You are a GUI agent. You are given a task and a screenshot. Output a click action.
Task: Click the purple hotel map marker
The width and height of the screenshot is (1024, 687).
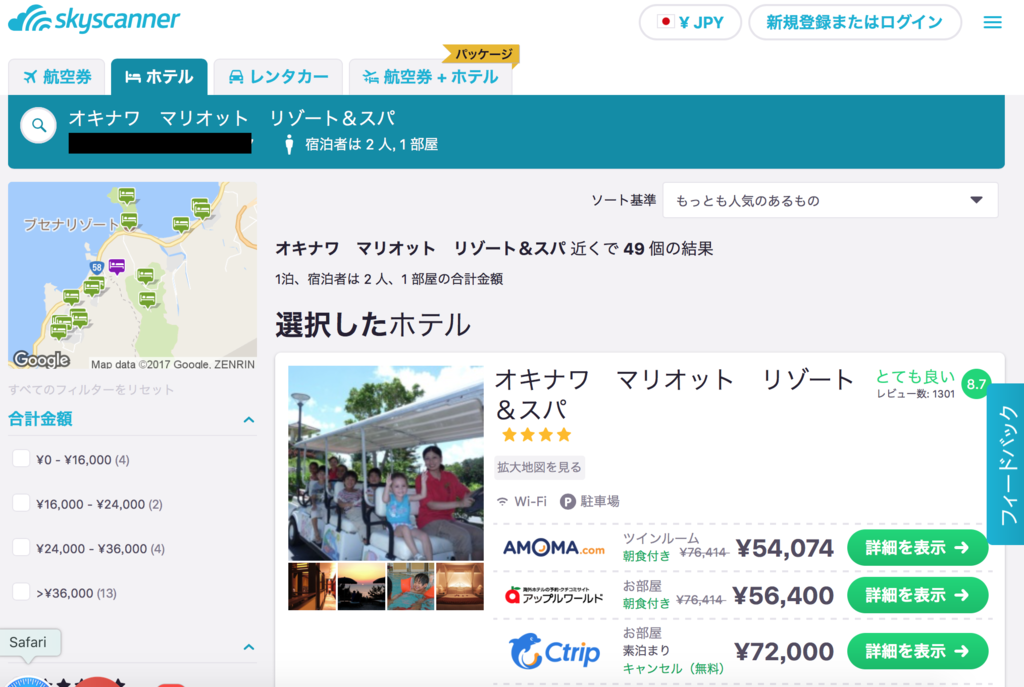pos(117,266)
